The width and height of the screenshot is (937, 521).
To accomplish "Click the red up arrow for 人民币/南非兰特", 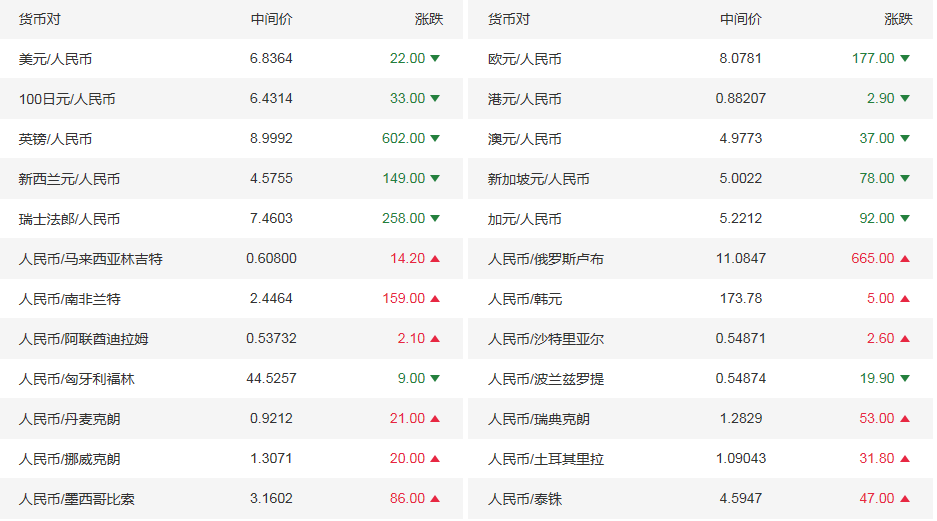I will (435, 299).
